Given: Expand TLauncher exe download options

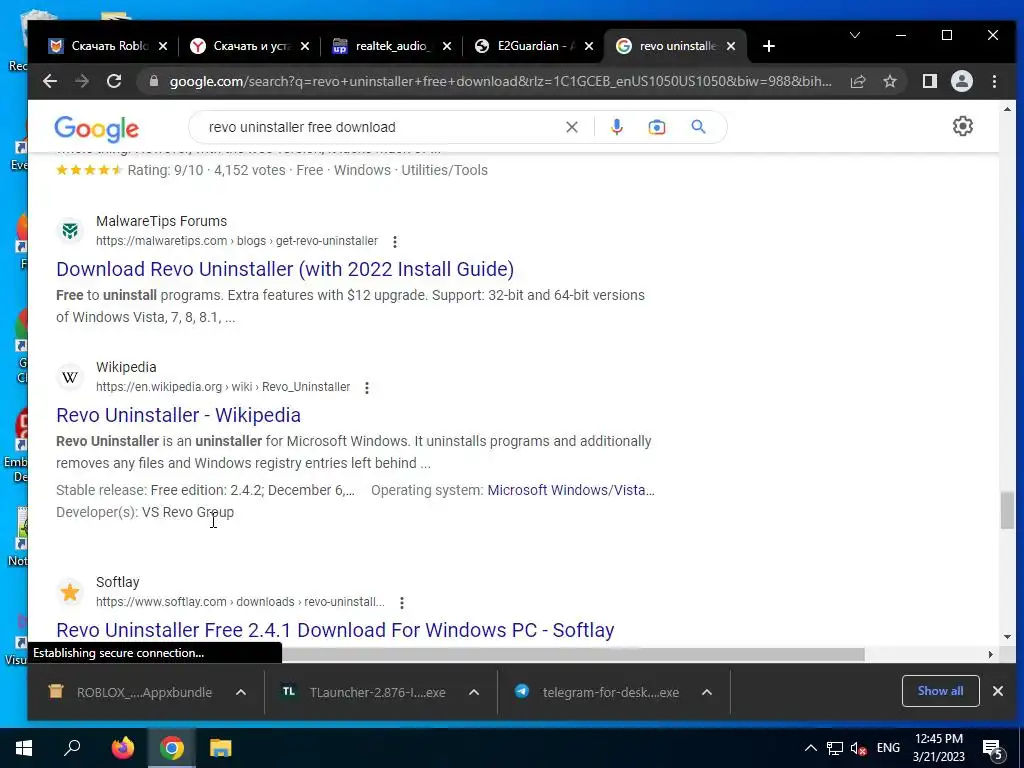Looking at the screenshot, I should pyautogui.click(x=474, y=692).
